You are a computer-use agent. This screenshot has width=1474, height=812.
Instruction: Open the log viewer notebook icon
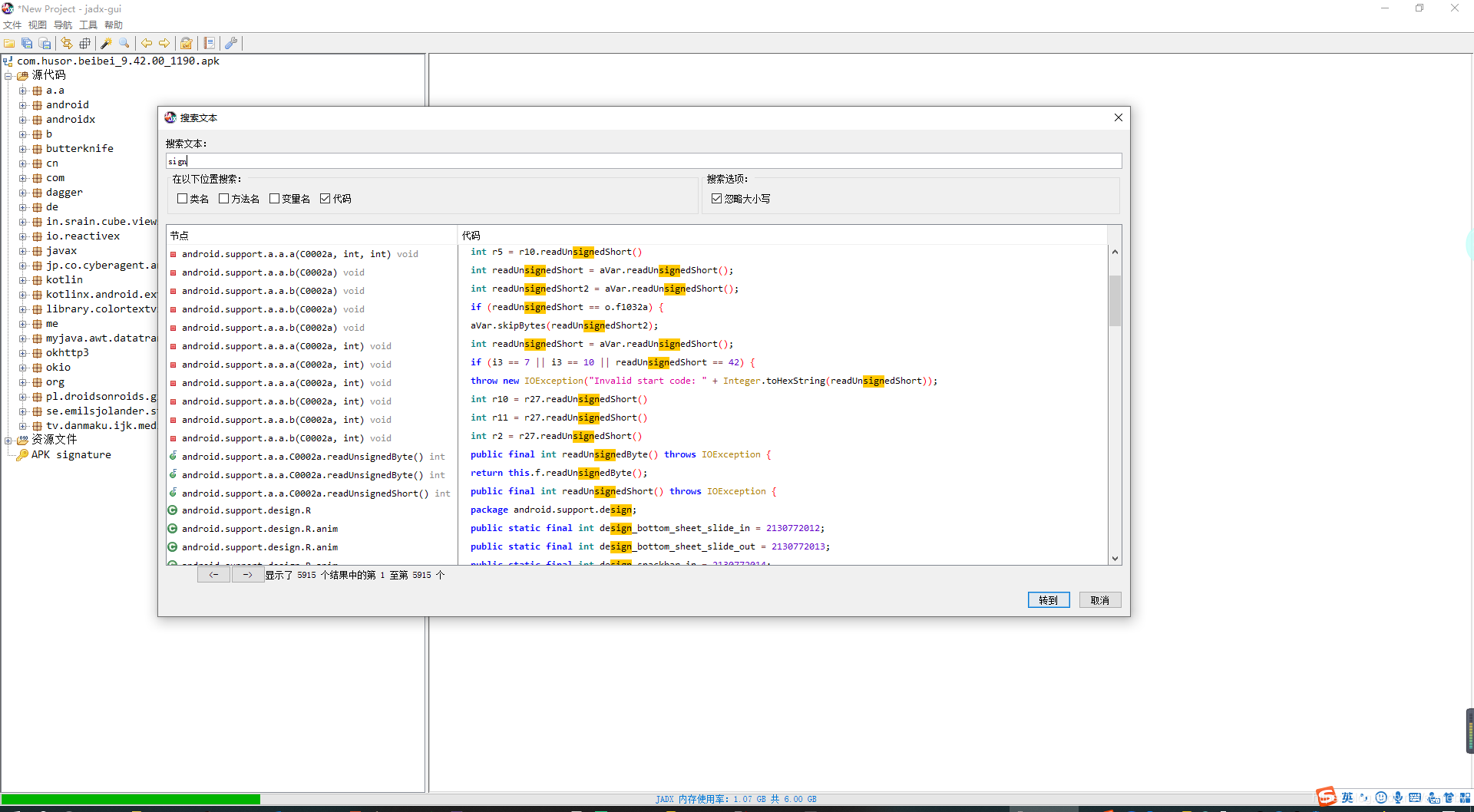coord(209,43)
